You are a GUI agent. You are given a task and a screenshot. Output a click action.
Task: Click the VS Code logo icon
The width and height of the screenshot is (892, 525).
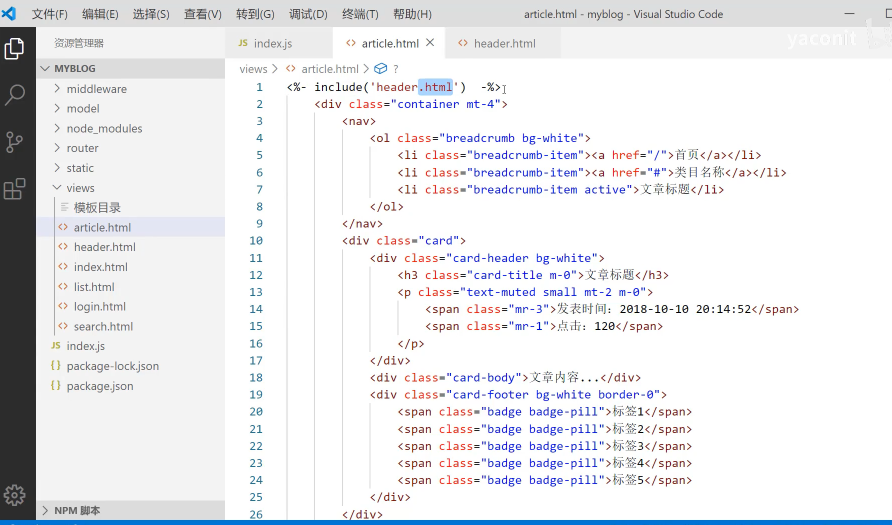[x=9, y=13]
